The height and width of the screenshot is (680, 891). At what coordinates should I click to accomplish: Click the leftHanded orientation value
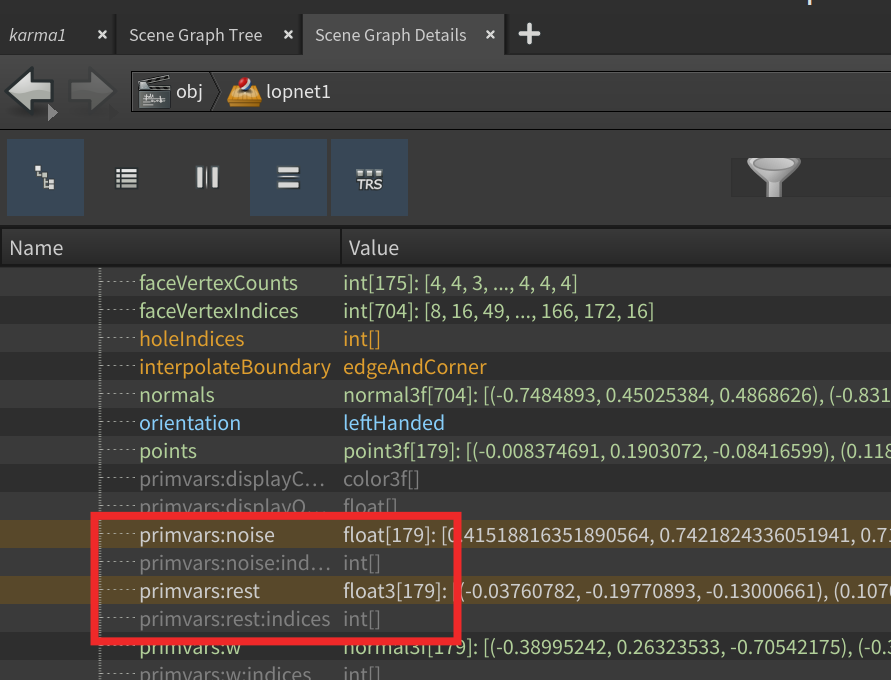pyautogui.click(x=394, y=423)
